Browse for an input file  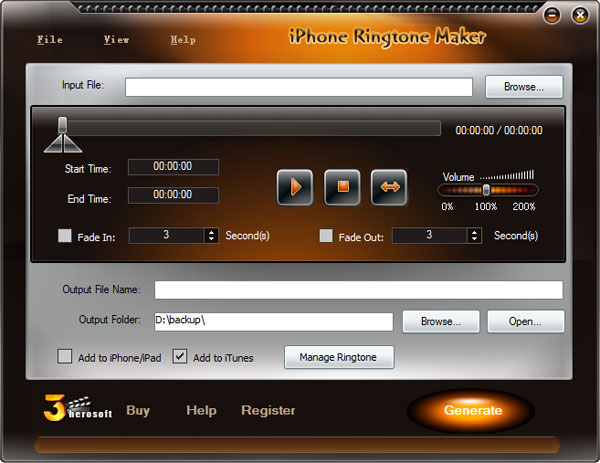pyautogui.click(x=524, y=87)
